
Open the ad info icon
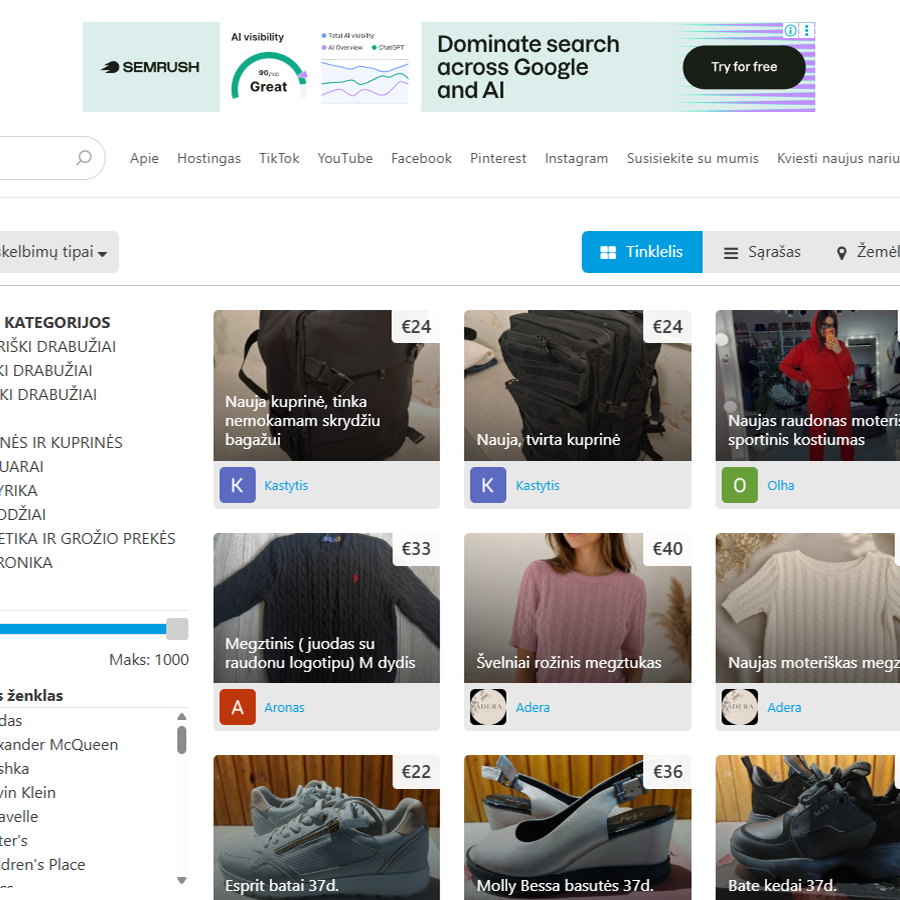(790, 30)
